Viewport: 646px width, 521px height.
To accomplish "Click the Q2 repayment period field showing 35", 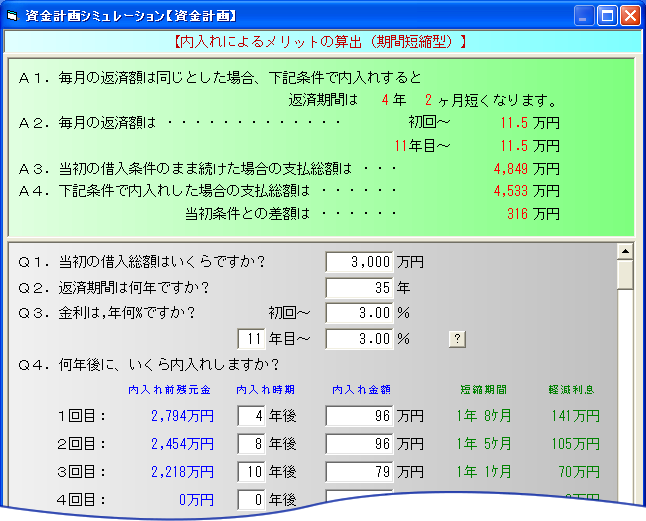I will pos(360,287).
